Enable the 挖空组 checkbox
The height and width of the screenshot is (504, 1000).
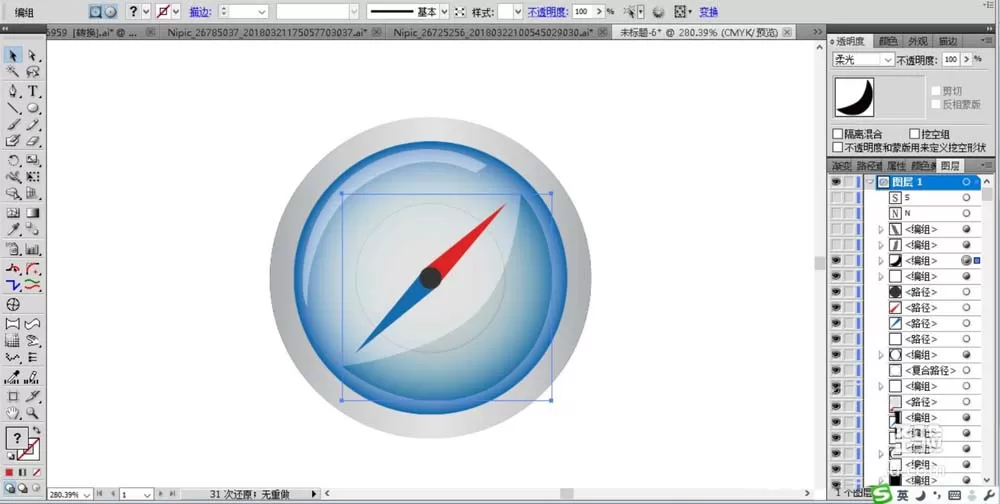(914, 134)
